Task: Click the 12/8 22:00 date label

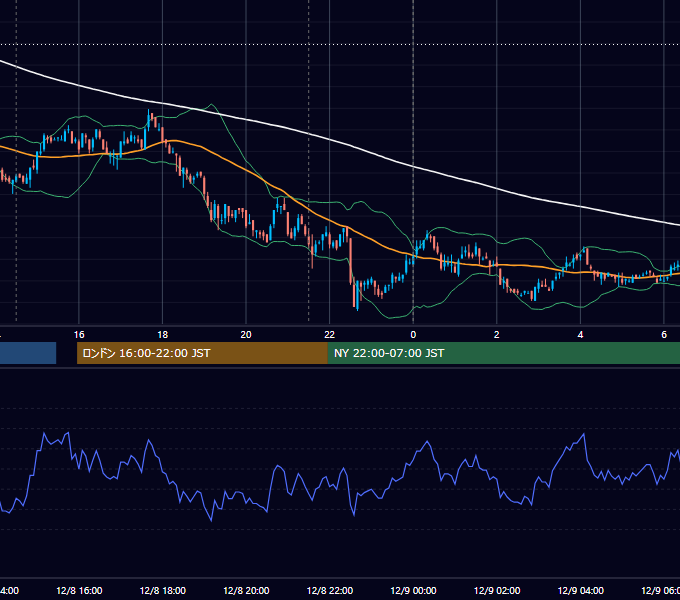Action: [x=330, y=591]
